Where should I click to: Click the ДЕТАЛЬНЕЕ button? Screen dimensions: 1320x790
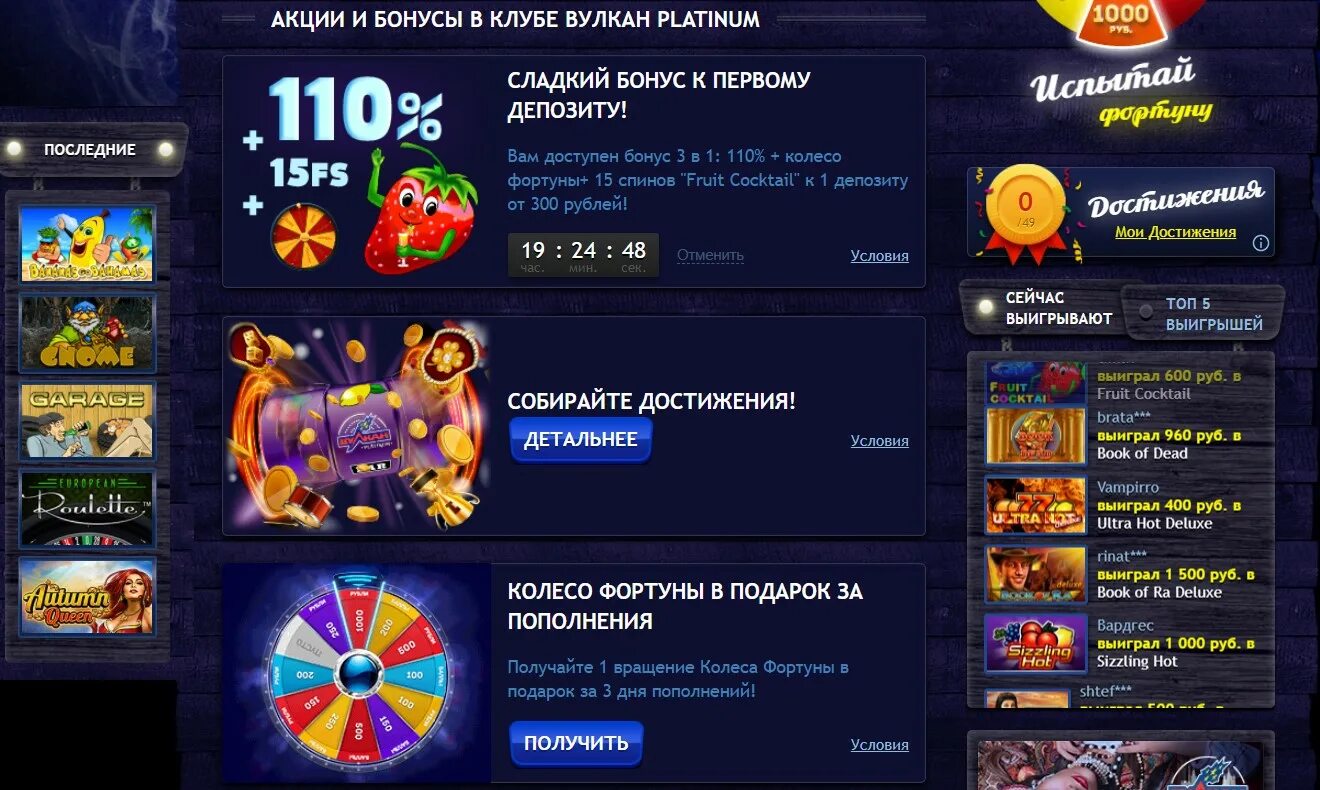click(581, 440)
